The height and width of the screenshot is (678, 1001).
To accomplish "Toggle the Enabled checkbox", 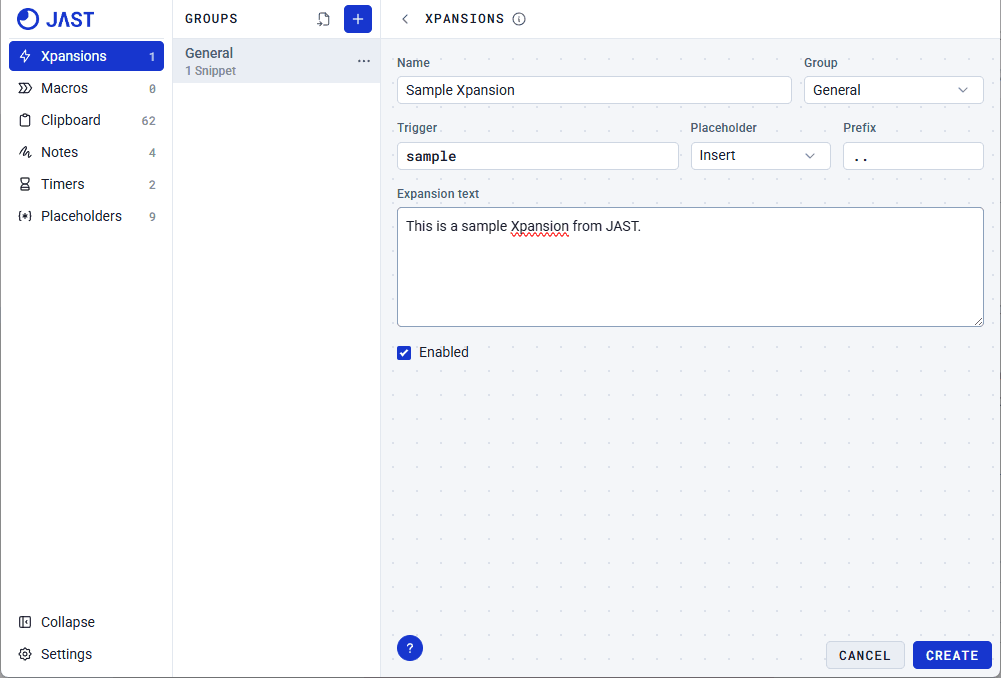I will coord(404,352).
